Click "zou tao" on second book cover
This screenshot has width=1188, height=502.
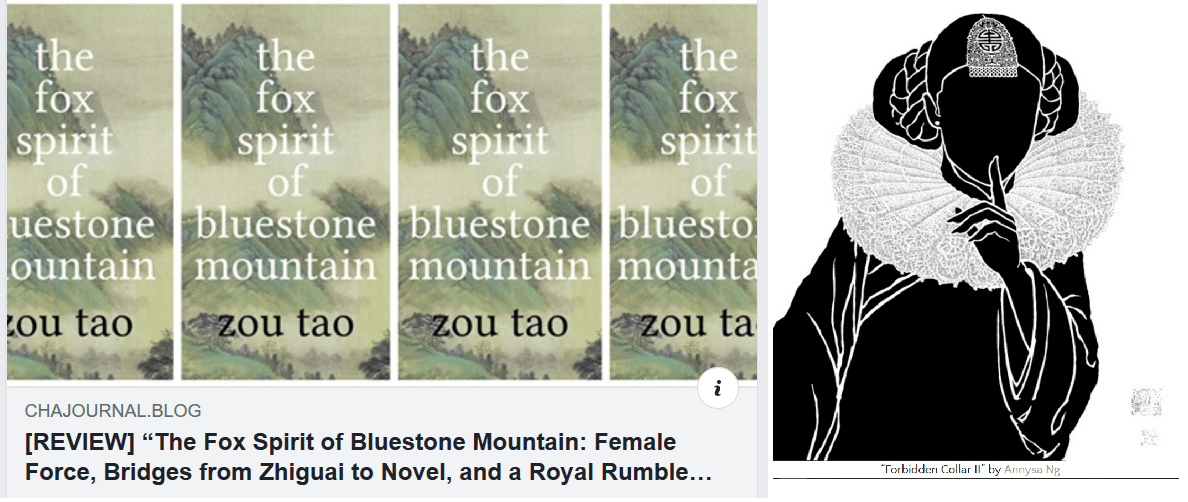[286, 323]
